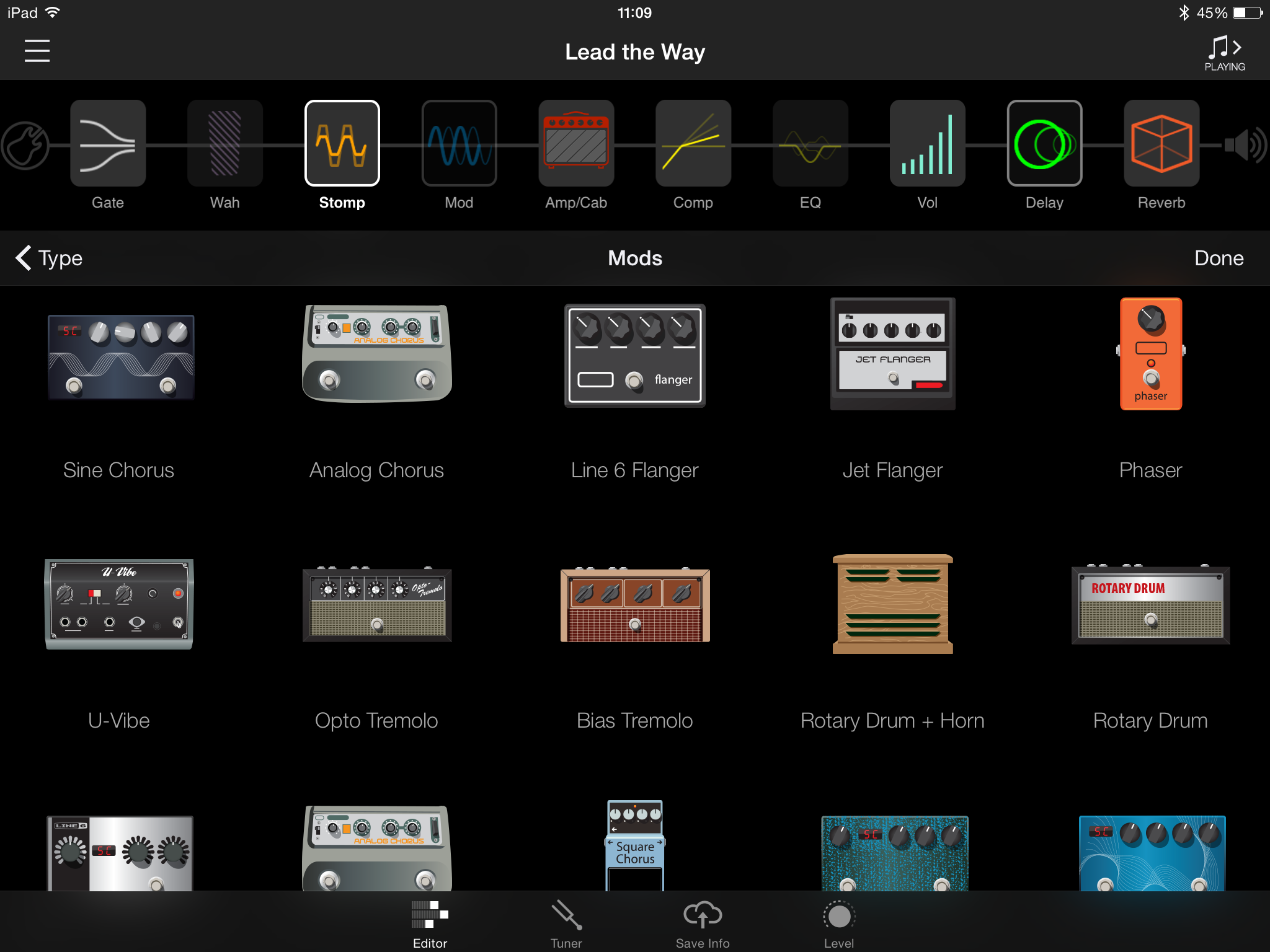Screen dimensions: 1270x952
Task: Select the Wah block icon
Action: (224, 143)
